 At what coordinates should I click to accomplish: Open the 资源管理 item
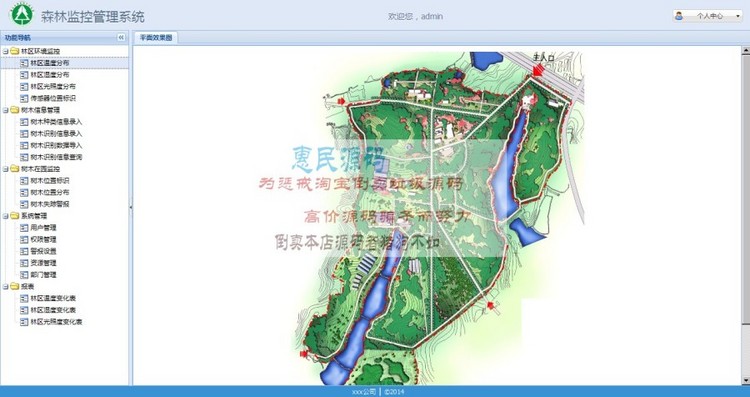[43, 263]
